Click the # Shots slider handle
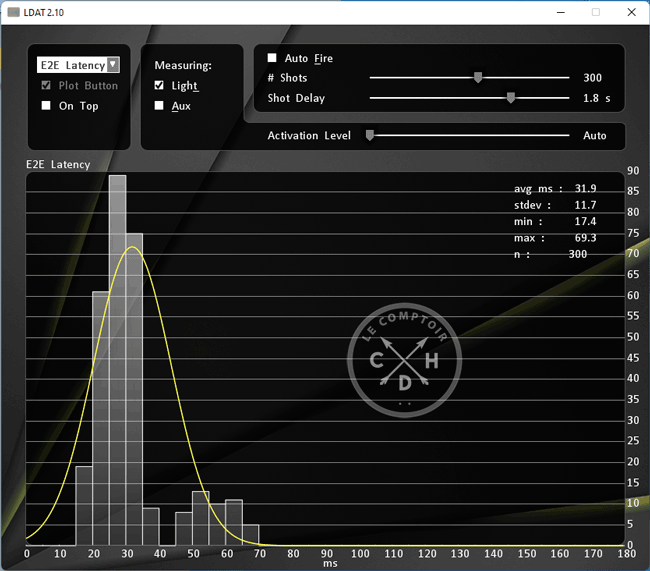The width and height of the screenshot is (650, 571). 478,77
